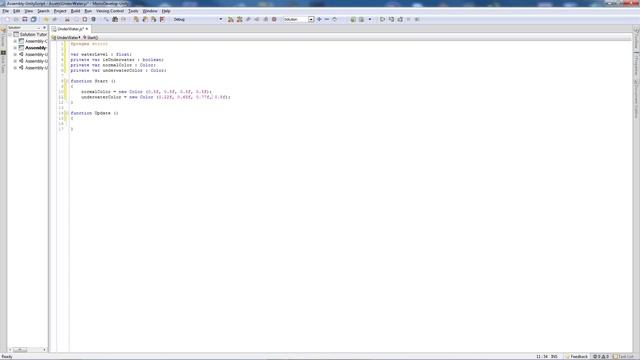
Task: Click the 'normalColor = new Color' line
Action: (x=146, y=92)
